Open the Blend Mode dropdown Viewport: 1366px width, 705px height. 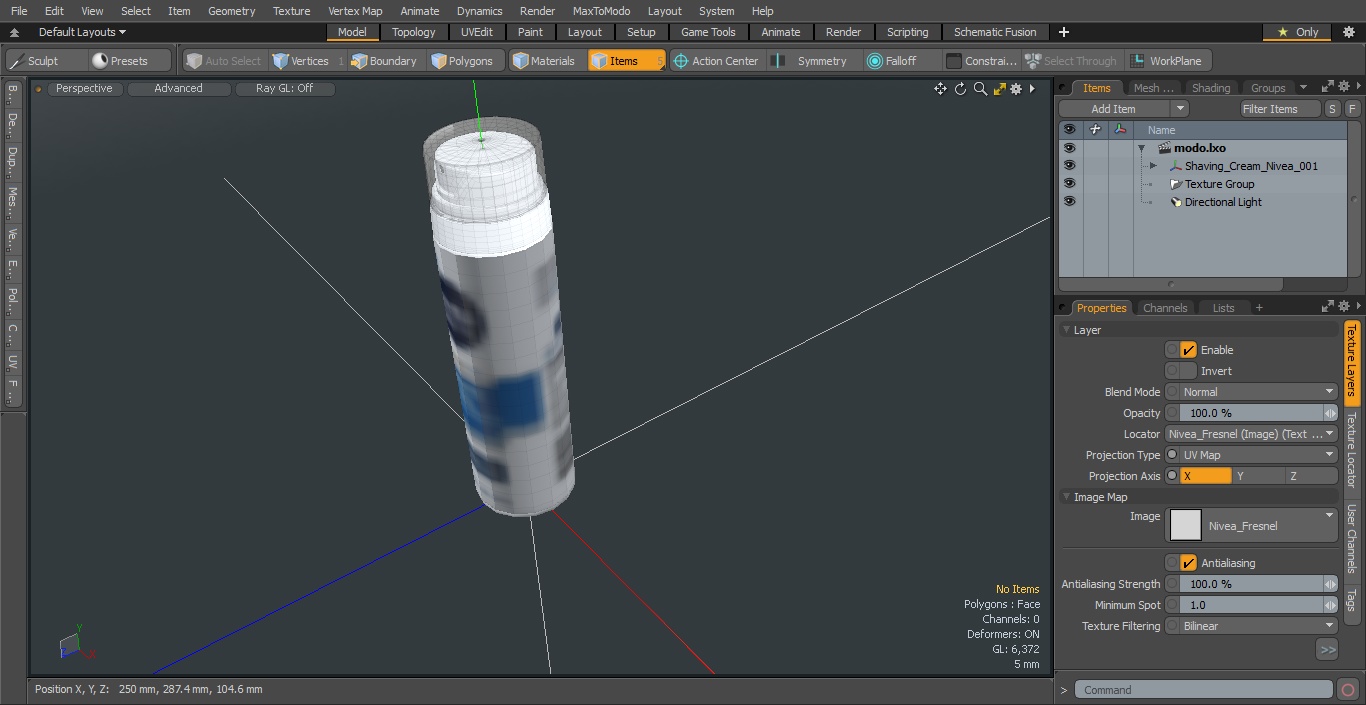click(x=1258, y=392)
